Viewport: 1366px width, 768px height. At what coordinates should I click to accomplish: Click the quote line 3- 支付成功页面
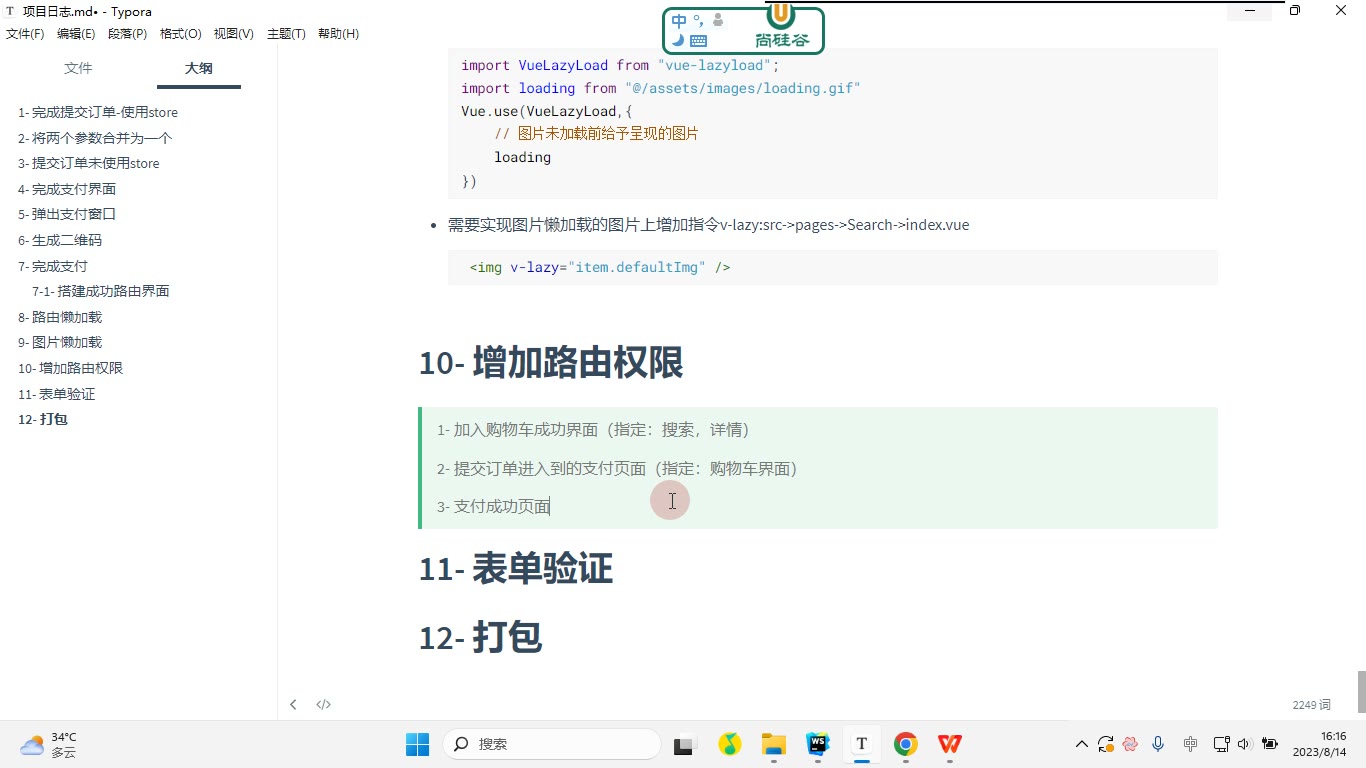[493, 506]
